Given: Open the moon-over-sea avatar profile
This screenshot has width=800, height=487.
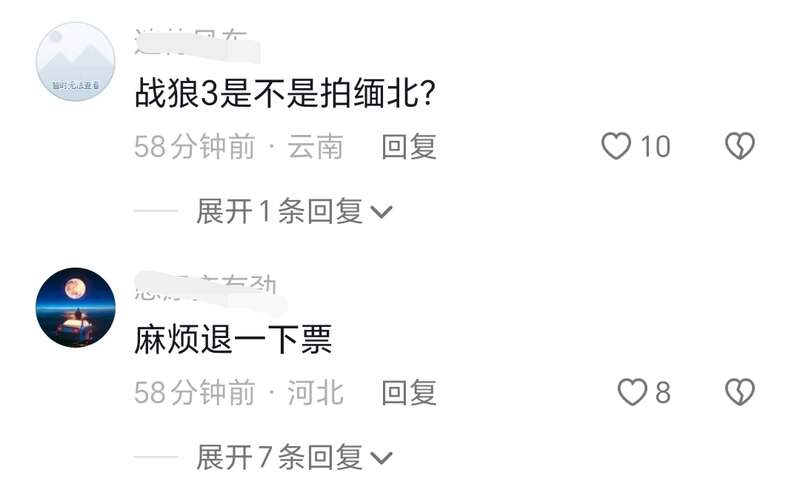Looking at the screenshot, I should tap(76, 307).
